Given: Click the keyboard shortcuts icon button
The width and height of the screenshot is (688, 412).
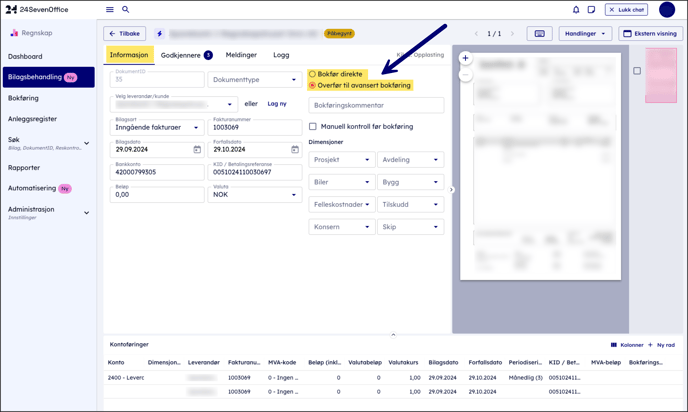Looking at the screenshot, I should [539, 34].
